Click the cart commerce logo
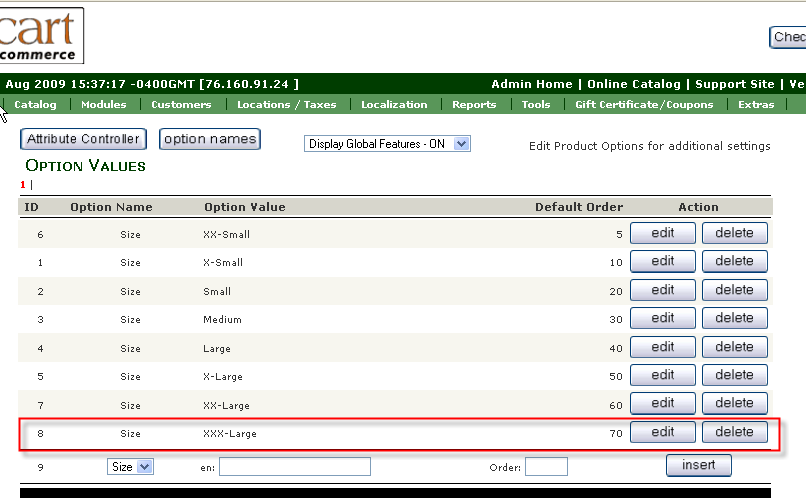This screenshot has height=503, width=806. coord(40,36)
